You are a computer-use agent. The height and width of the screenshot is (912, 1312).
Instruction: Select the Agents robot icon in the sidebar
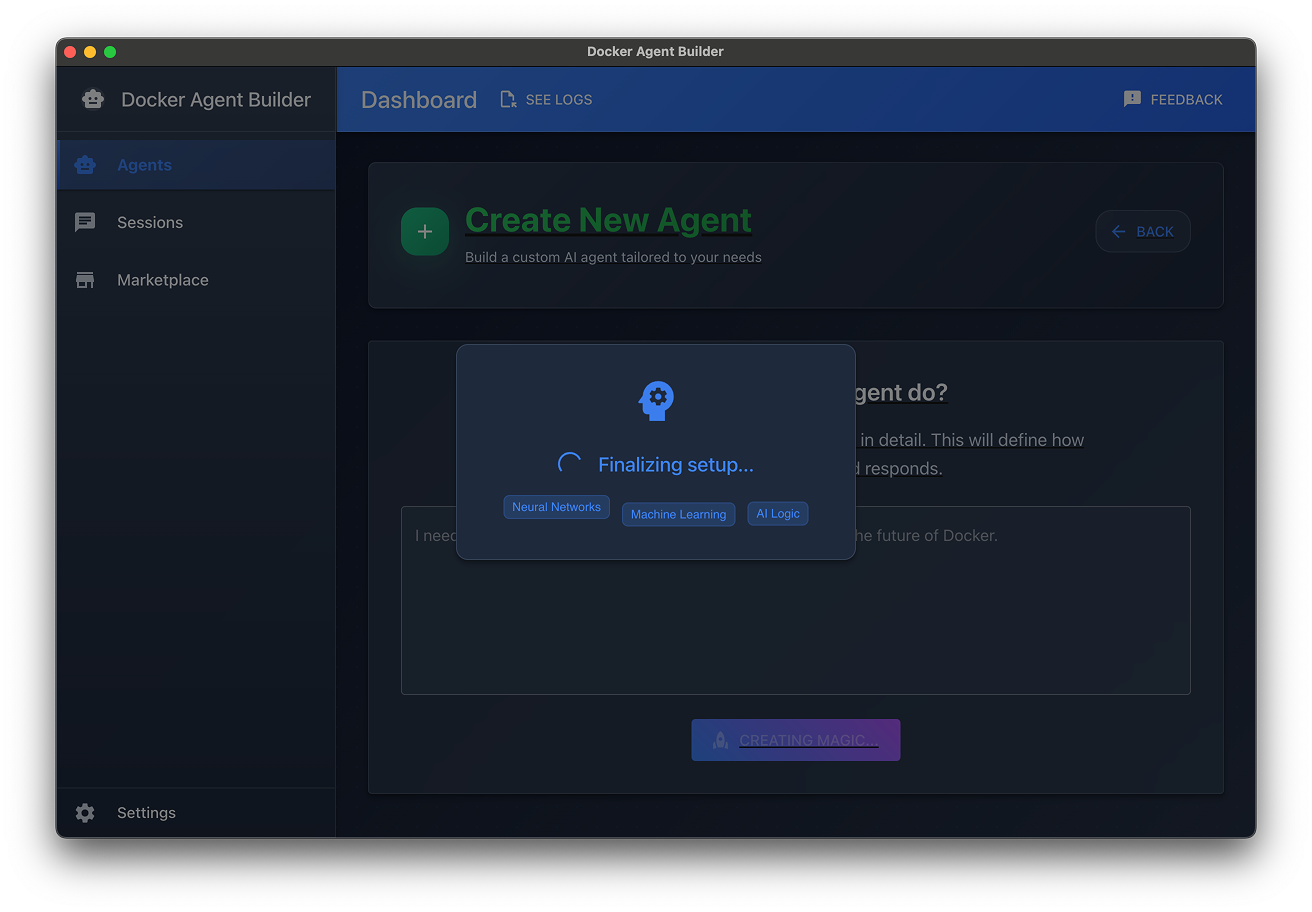[84, 164]
